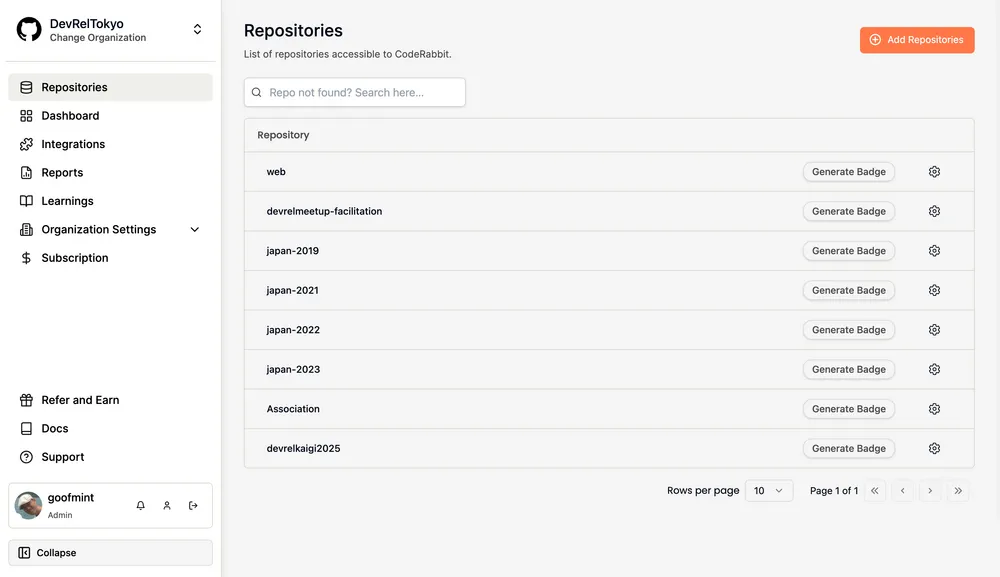Jump to the first page arrow
The height and width of the screenshot is (577, 1000).
875,491
